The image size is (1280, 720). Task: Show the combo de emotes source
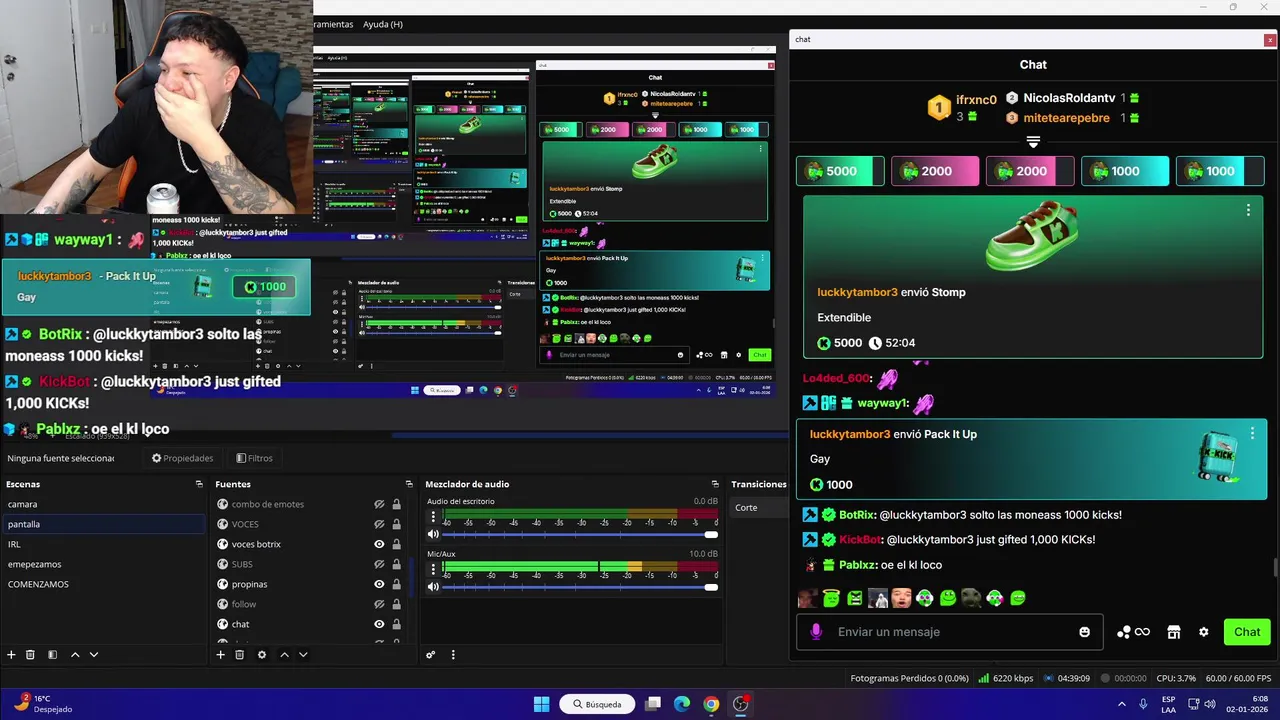click(x=379, y=504)
